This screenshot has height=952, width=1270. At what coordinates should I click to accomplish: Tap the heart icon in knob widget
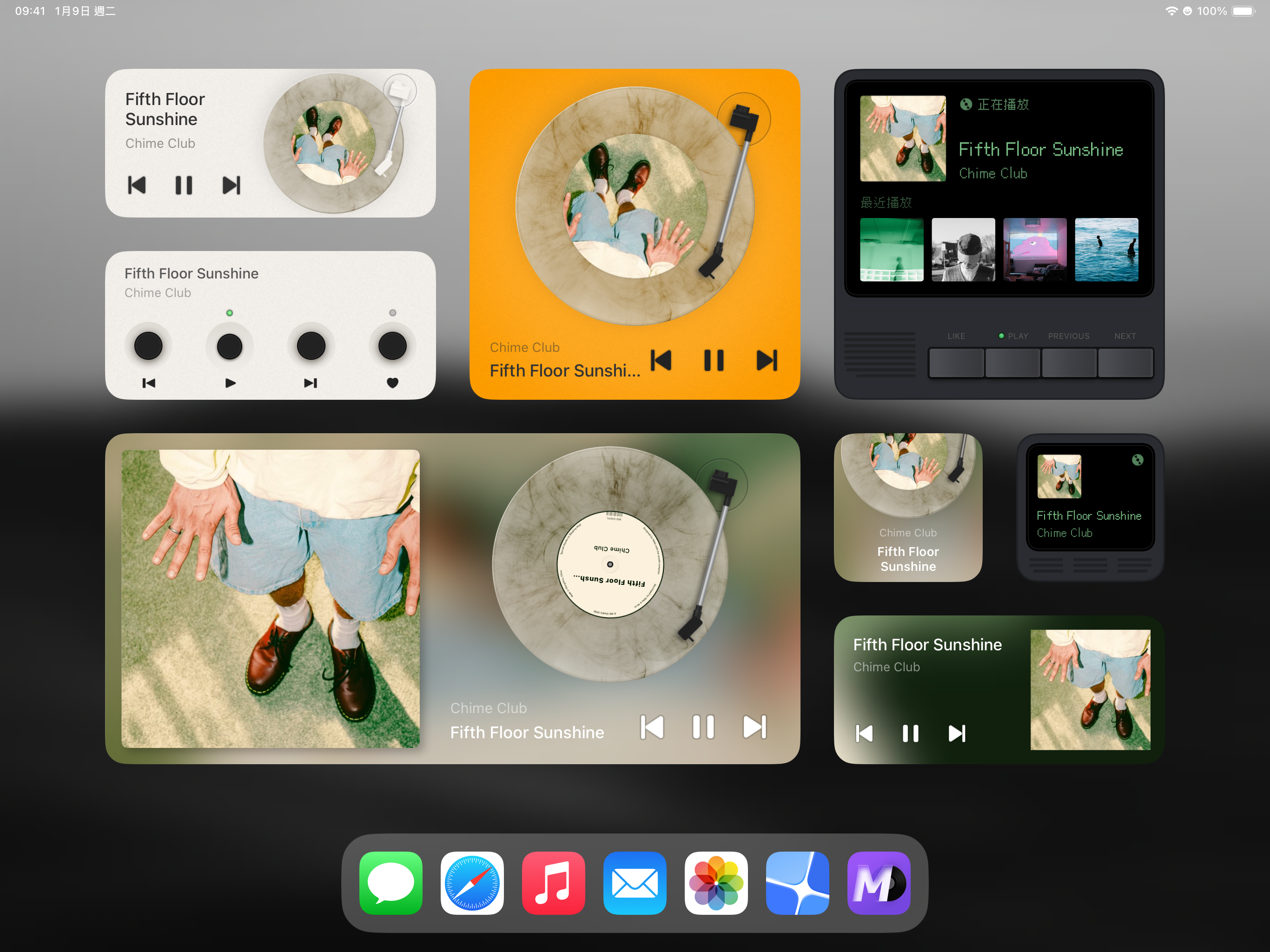click(x=393, y=383)
